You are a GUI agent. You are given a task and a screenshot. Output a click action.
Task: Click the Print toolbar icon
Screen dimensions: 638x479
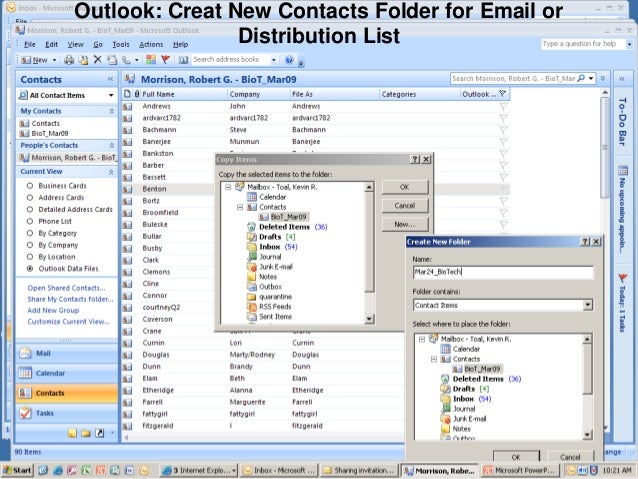coord(69,60)
